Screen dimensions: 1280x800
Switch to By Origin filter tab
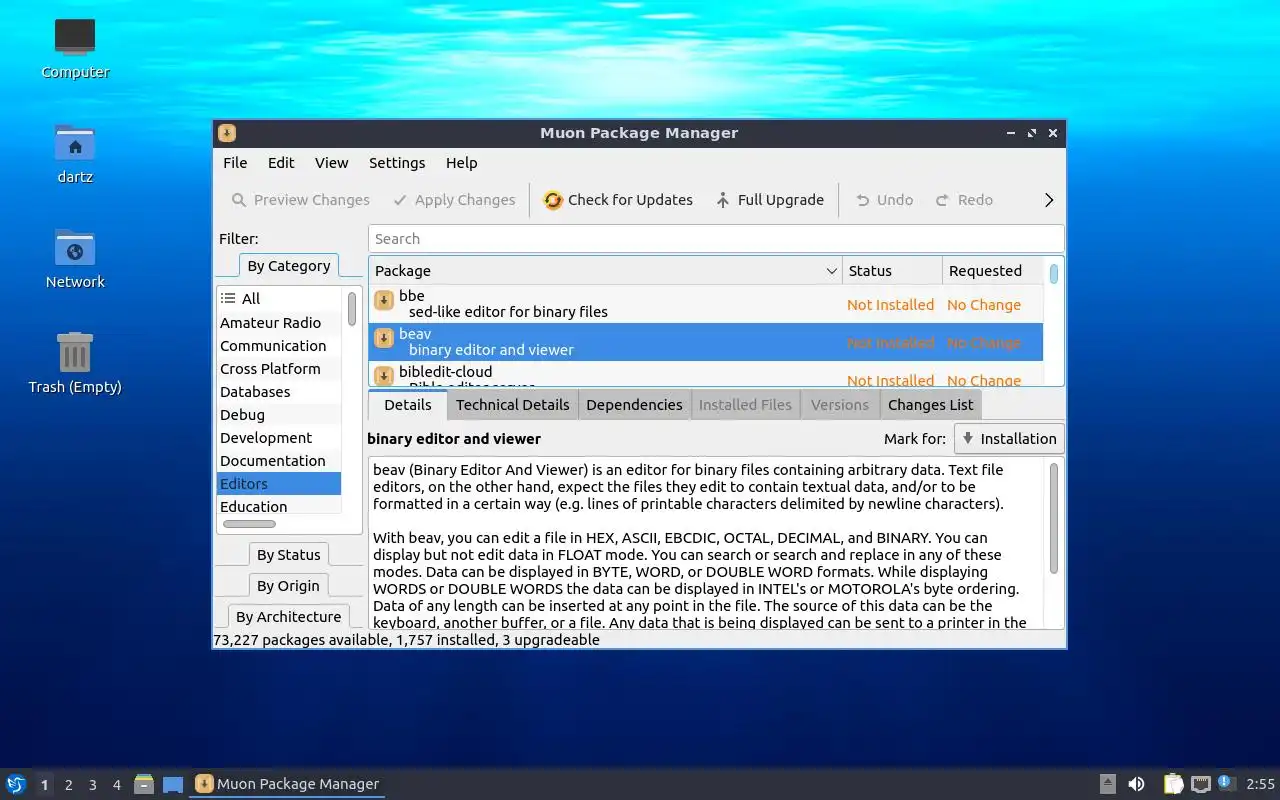[x=289, y=586]
